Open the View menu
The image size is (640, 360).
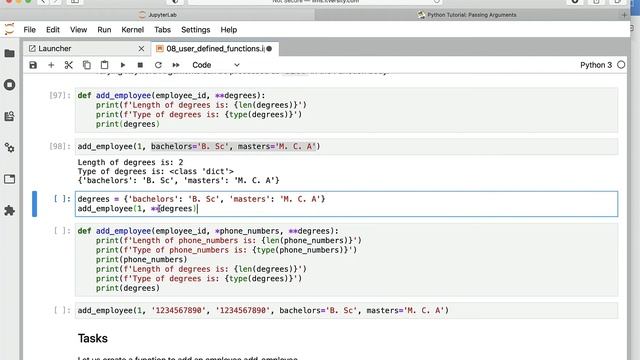click(78, 30)
